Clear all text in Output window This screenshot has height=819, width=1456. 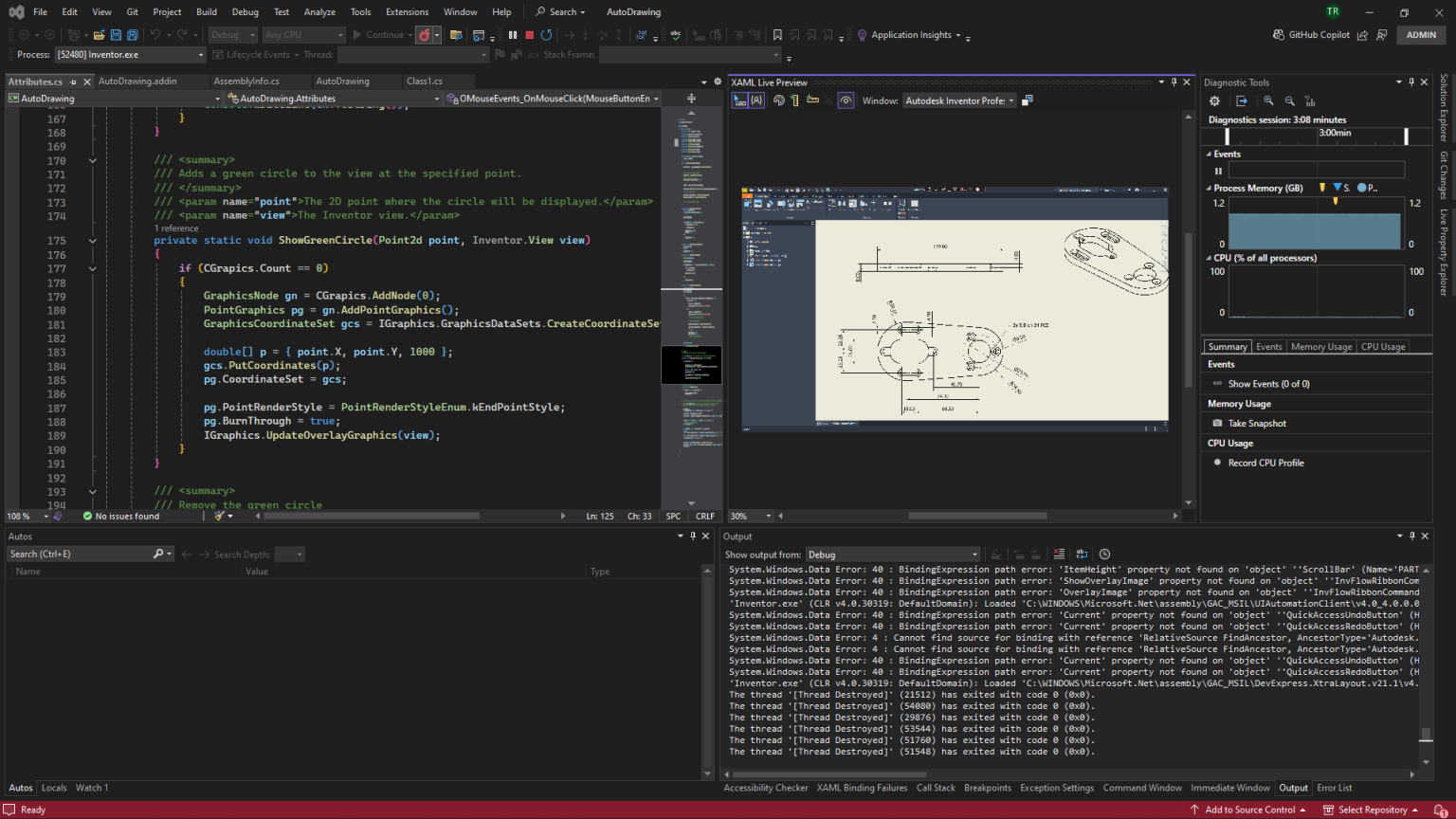point(1059,555)
